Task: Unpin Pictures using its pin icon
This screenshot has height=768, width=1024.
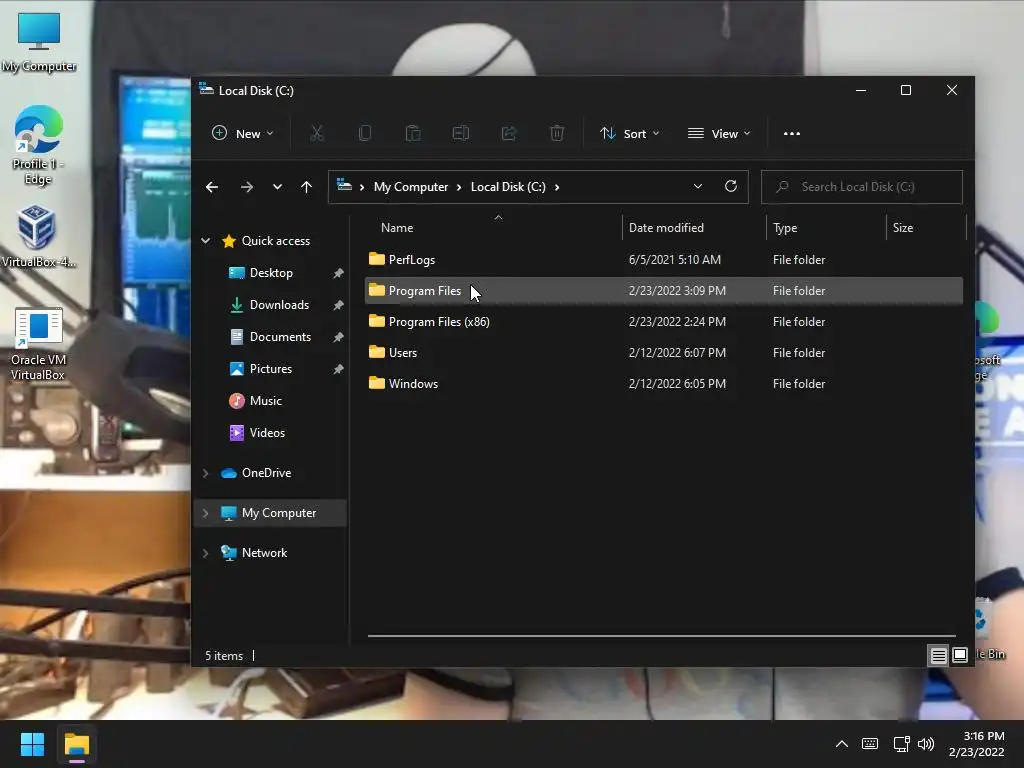Action: tap(338, 369)
